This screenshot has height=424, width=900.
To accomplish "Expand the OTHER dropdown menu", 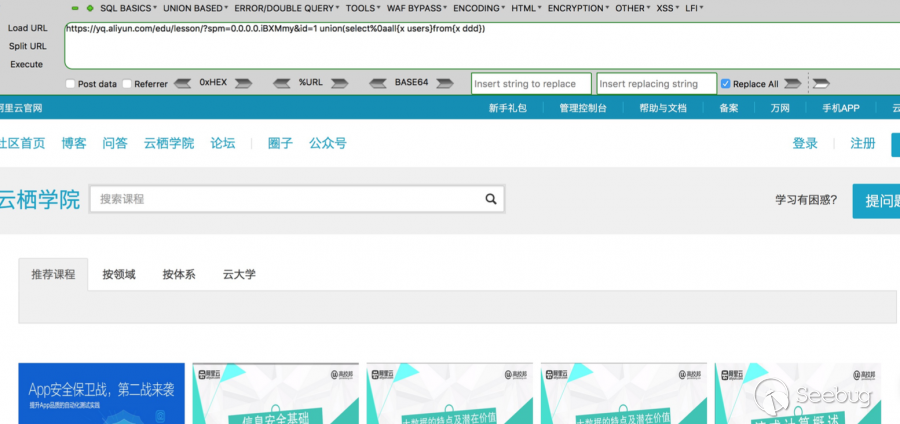I will click(633, 9).
